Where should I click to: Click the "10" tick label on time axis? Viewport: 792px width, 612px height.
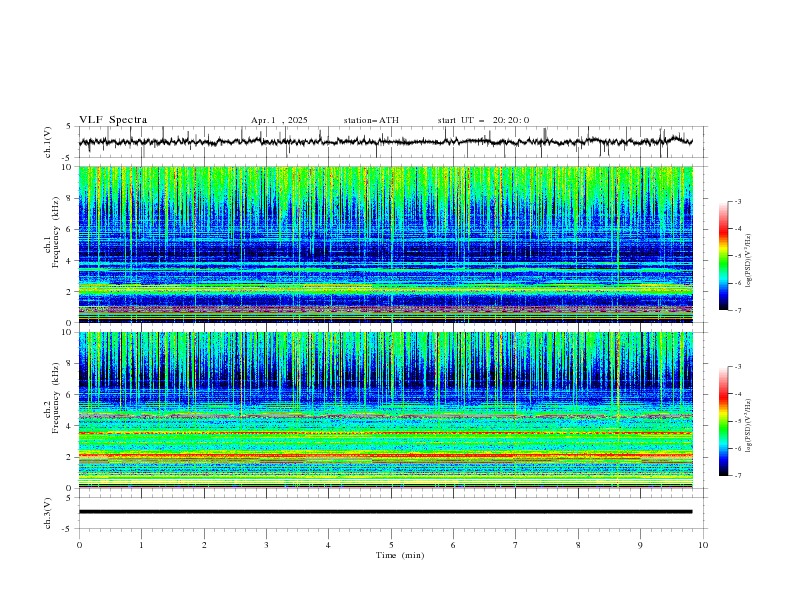[703, 545]
